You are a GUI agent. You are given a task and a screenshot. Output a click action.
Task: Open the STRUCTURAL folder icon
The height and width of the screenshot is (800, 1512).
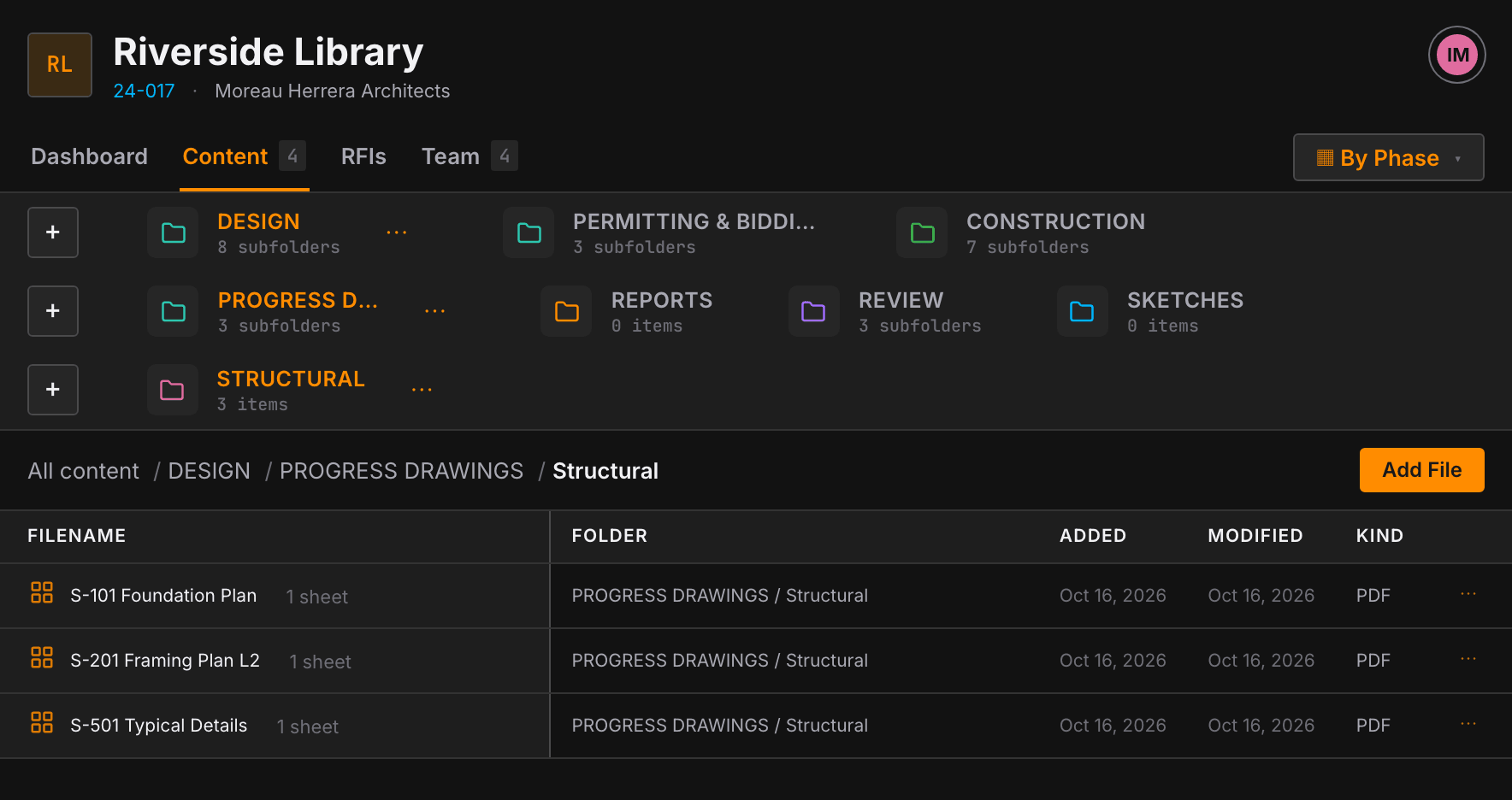click(x=173, y=390)
